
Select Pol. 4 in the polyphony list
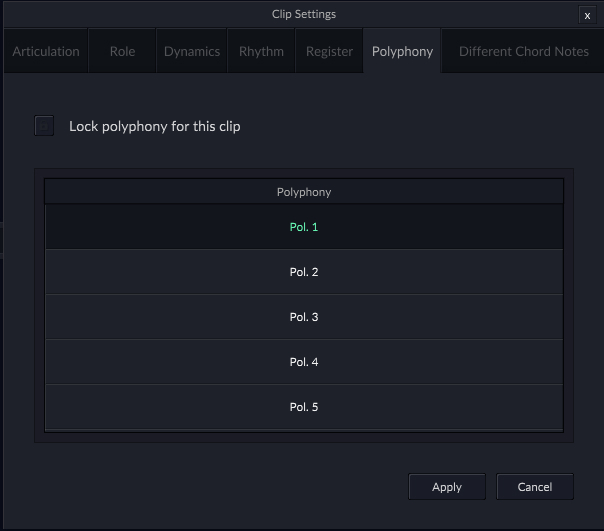point(304,362)
